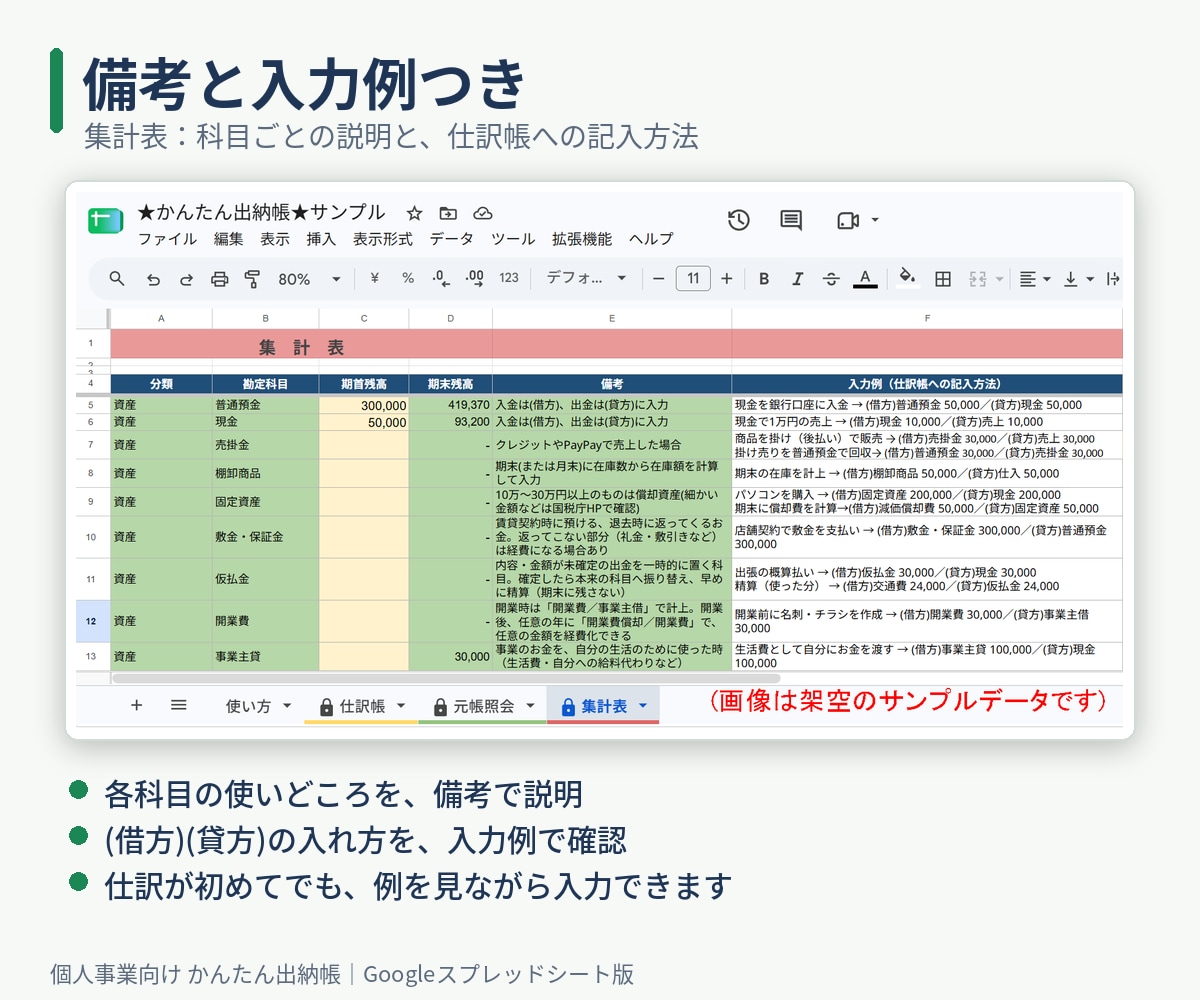Toggle strikethrough formatting

point(831,279)
